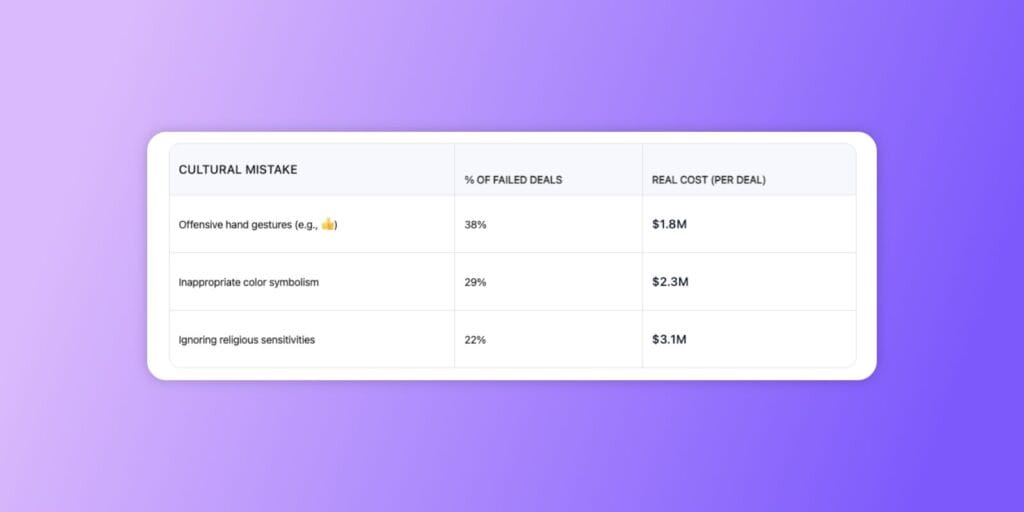1024x512 pixels.
Task: Click the 38% value cell
Action: click(x=475, y=225)
